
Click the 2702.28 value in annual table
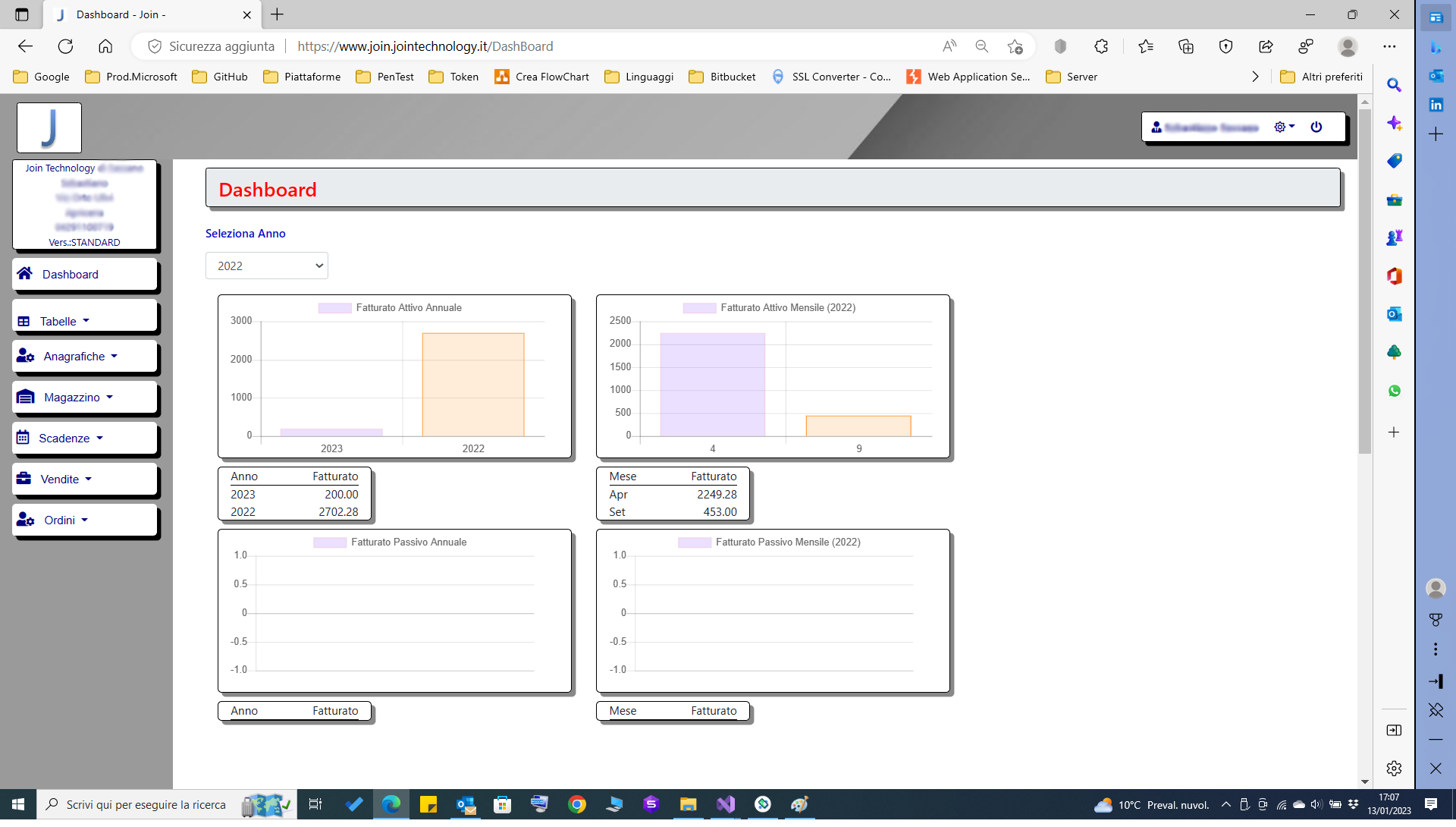click(338, 512)
